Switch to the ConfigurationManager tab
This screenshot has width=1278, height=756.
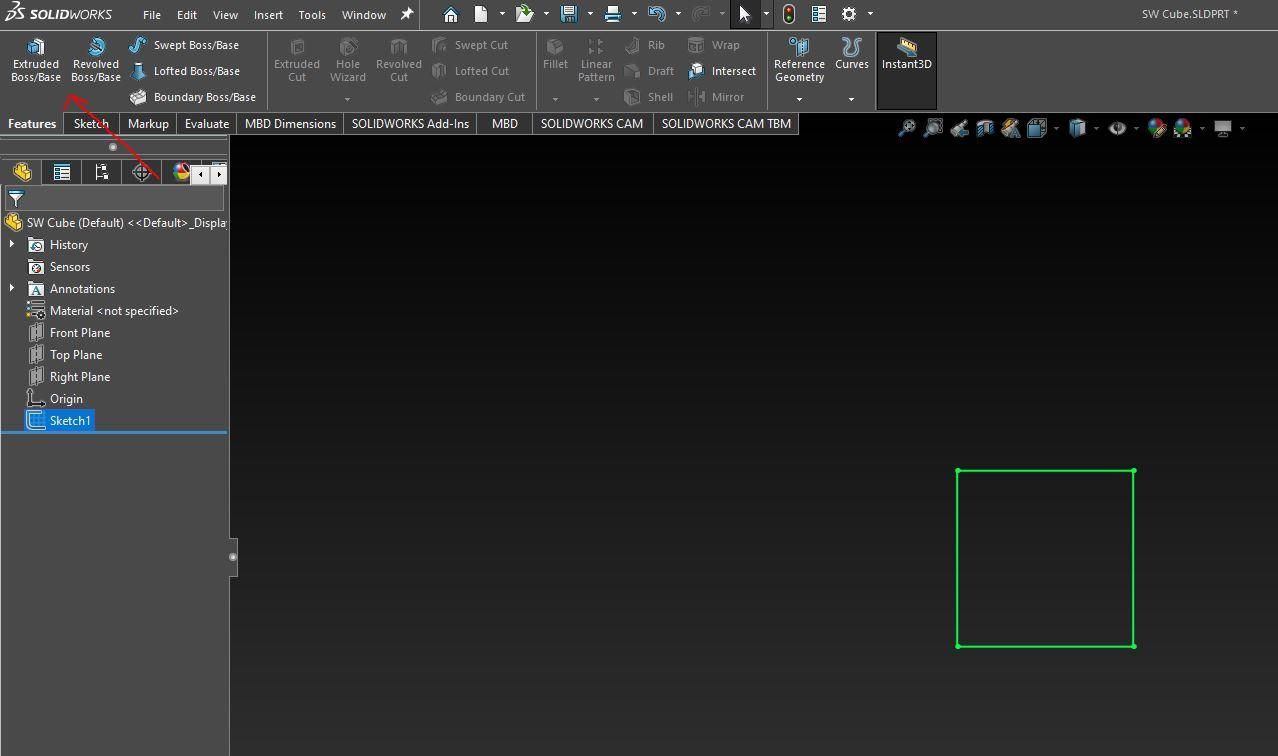coord(101,172)
